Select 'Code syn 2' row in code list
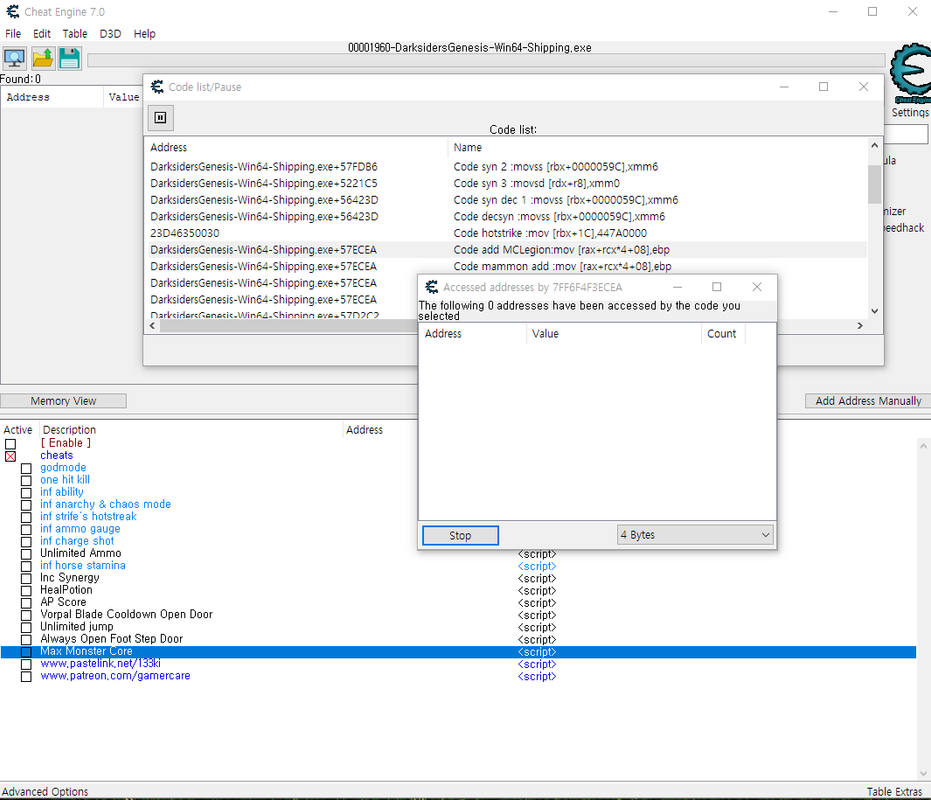The width and height of the screenshot is (931, 800). point(506,166)
